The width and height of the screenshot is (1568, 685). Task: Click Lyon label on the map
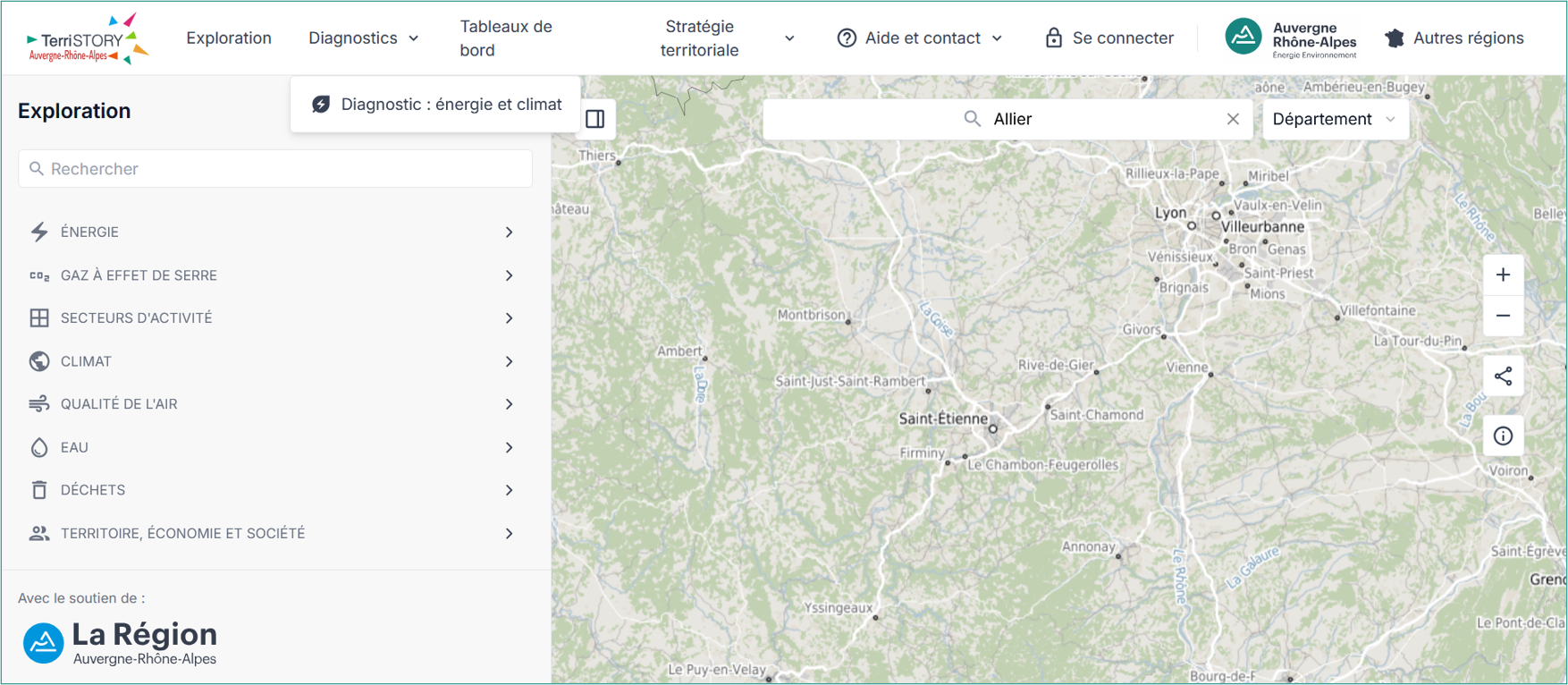pos(1170,213)
